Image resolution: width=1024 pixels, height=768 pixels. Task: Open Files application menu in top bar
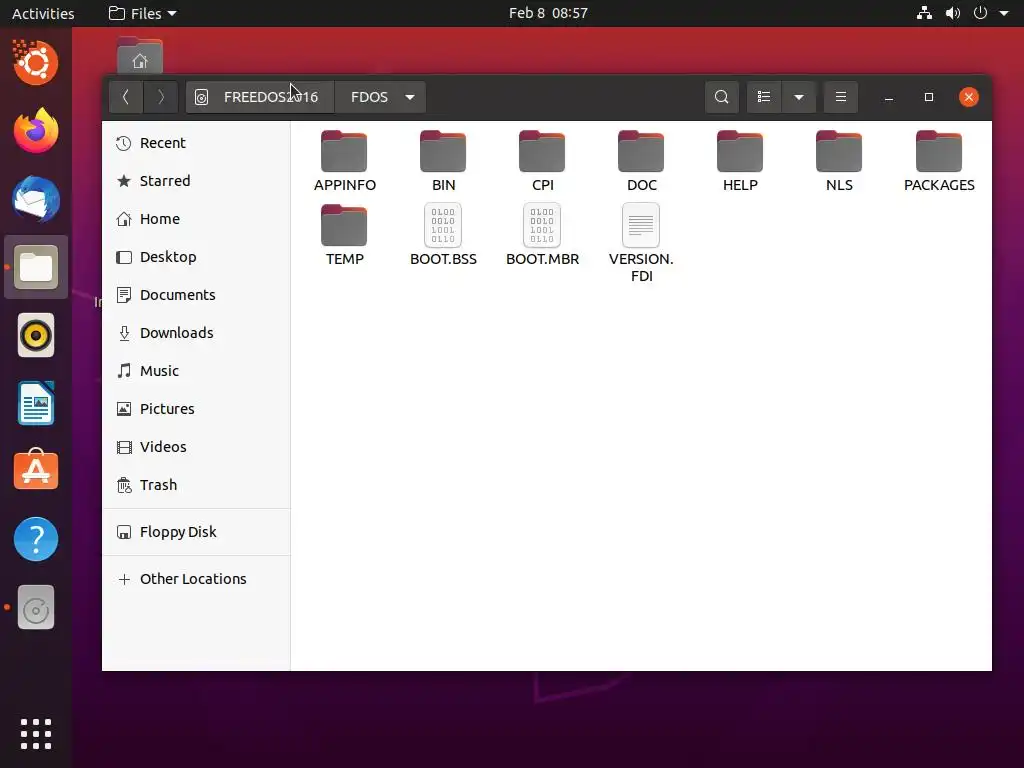coord(142,13)
